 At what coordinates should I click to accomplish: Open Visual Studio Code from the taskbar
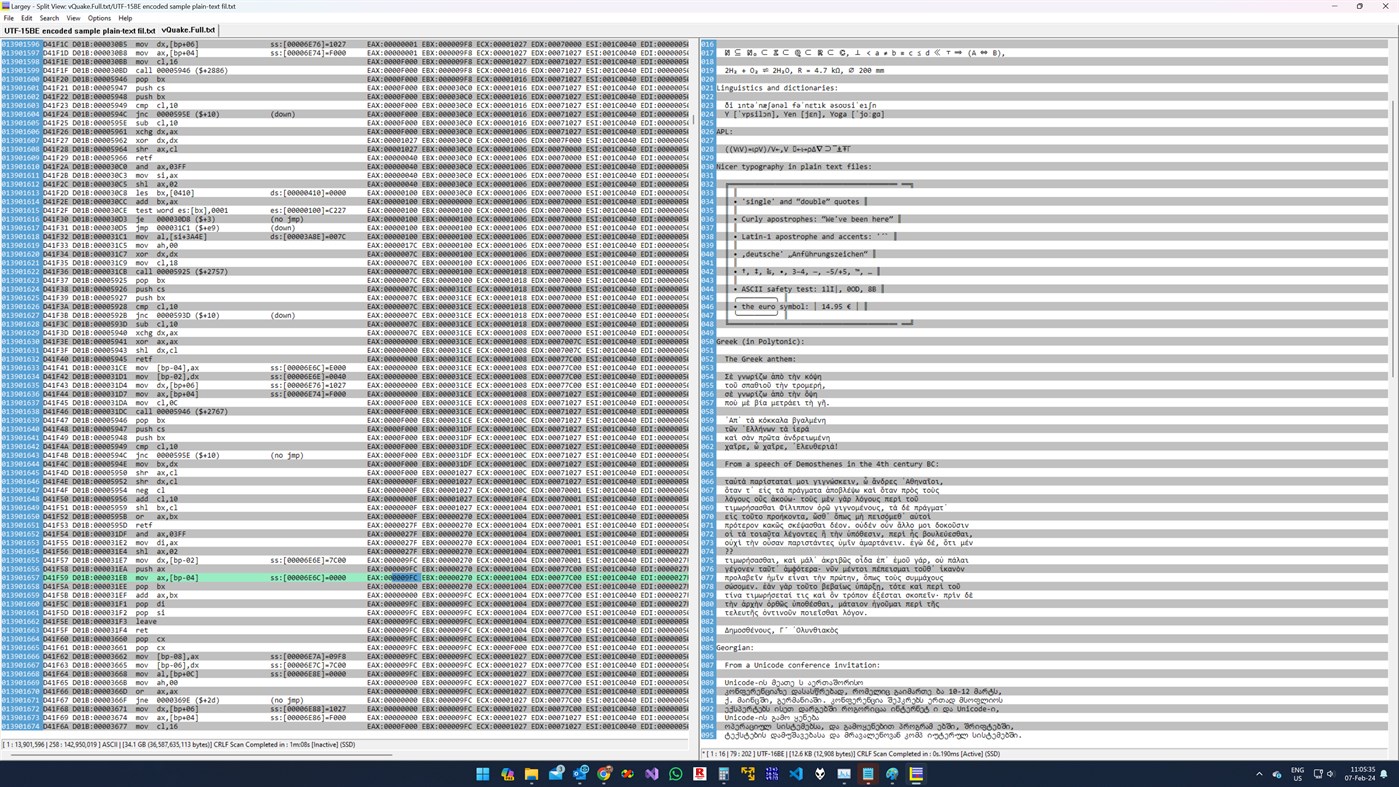(794, 773)
